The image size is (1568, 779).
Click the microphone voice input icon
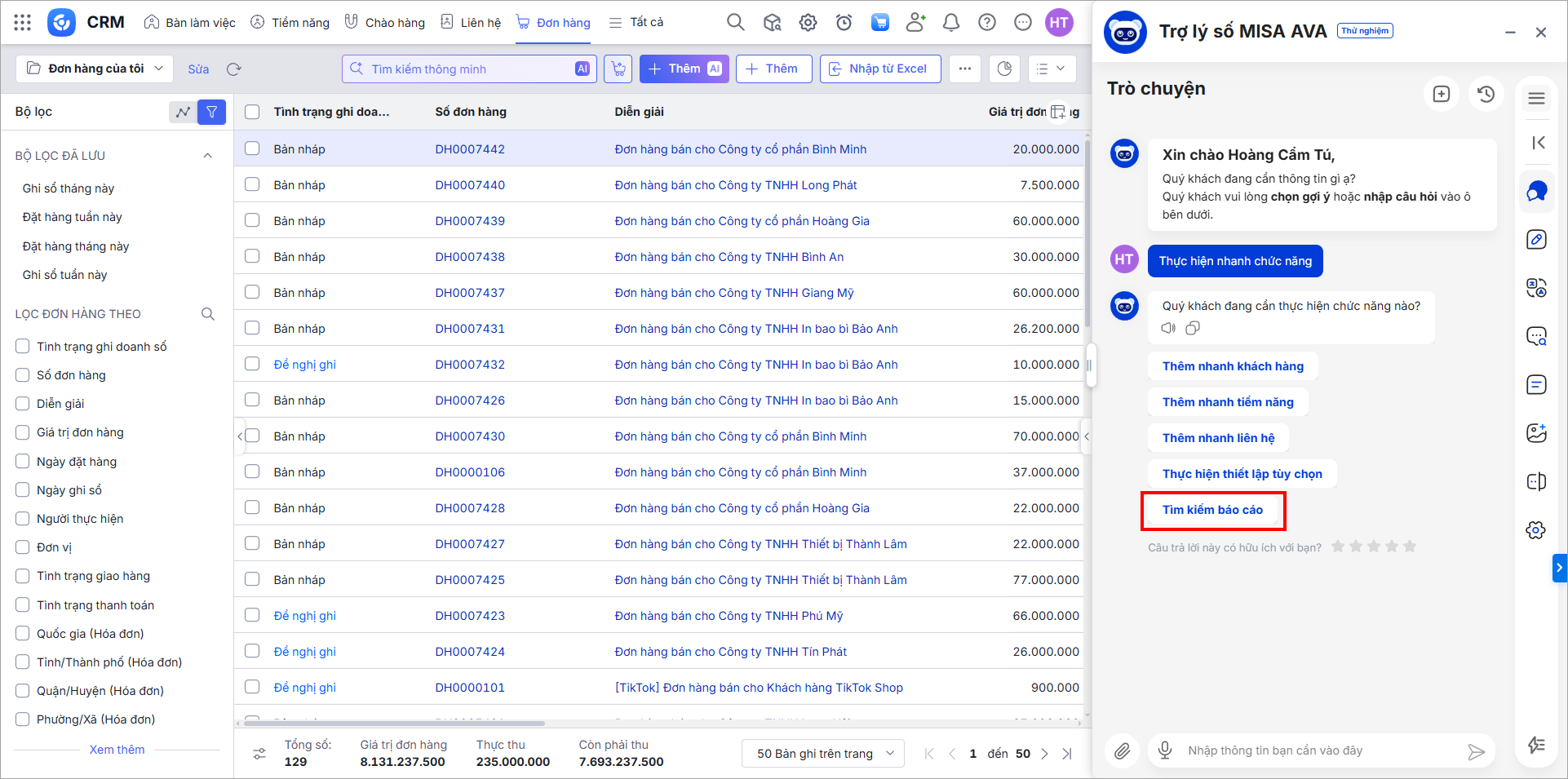click(x=1165, y=750)
